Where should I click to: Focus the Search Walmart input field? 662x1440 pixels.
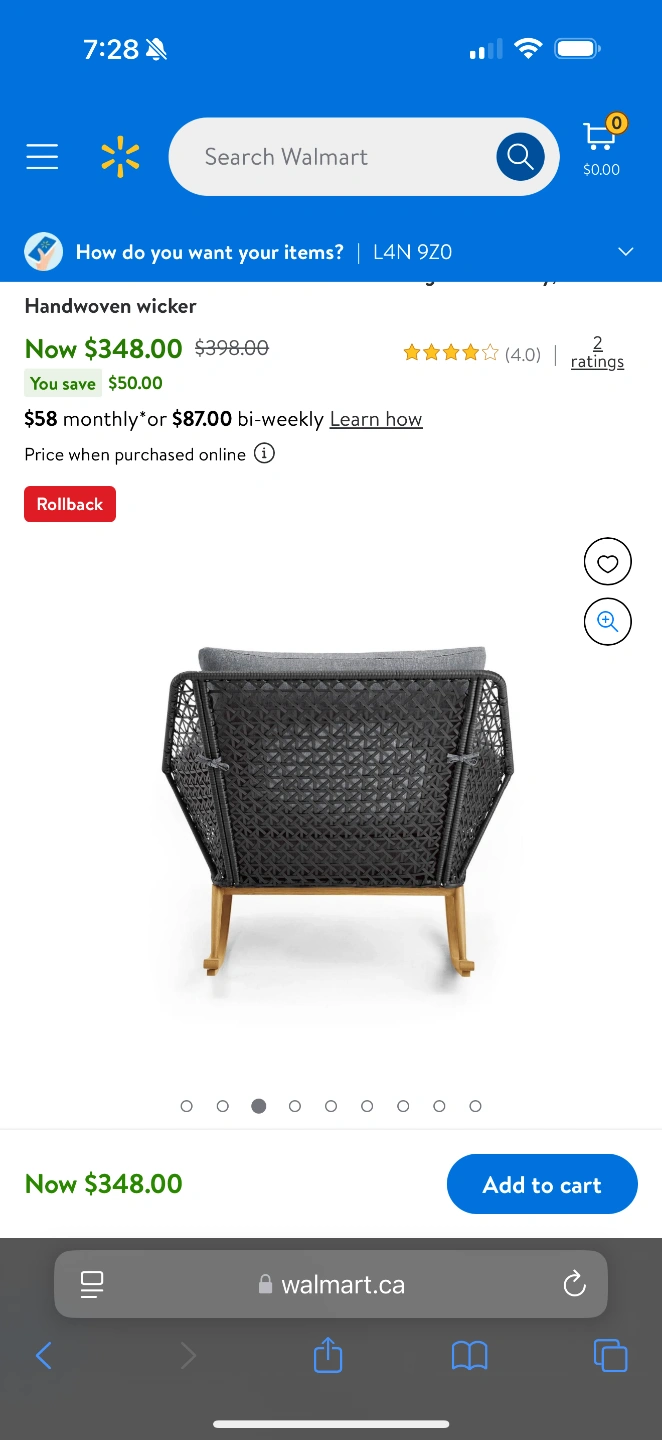click(332, 157)
